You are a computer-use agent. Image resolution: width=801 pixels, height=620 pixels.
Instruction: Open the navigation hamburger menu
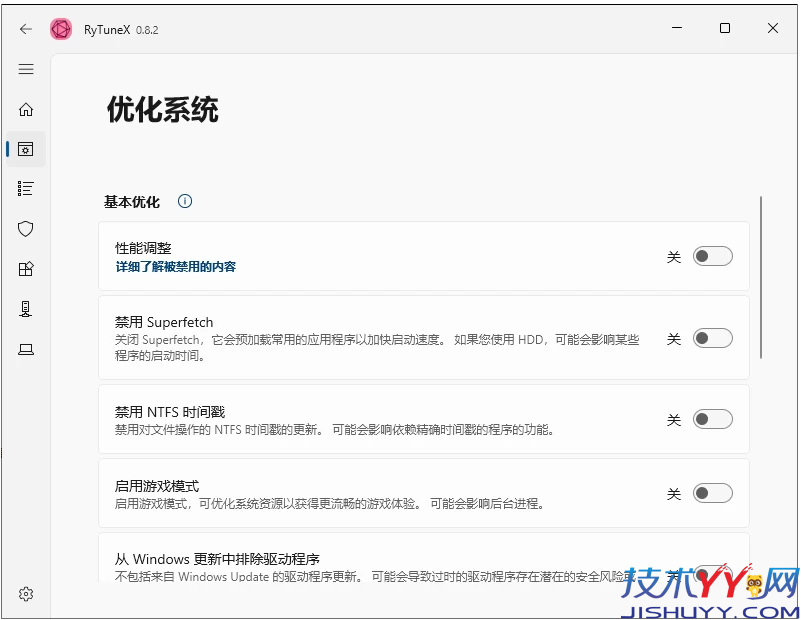[26, 69]
